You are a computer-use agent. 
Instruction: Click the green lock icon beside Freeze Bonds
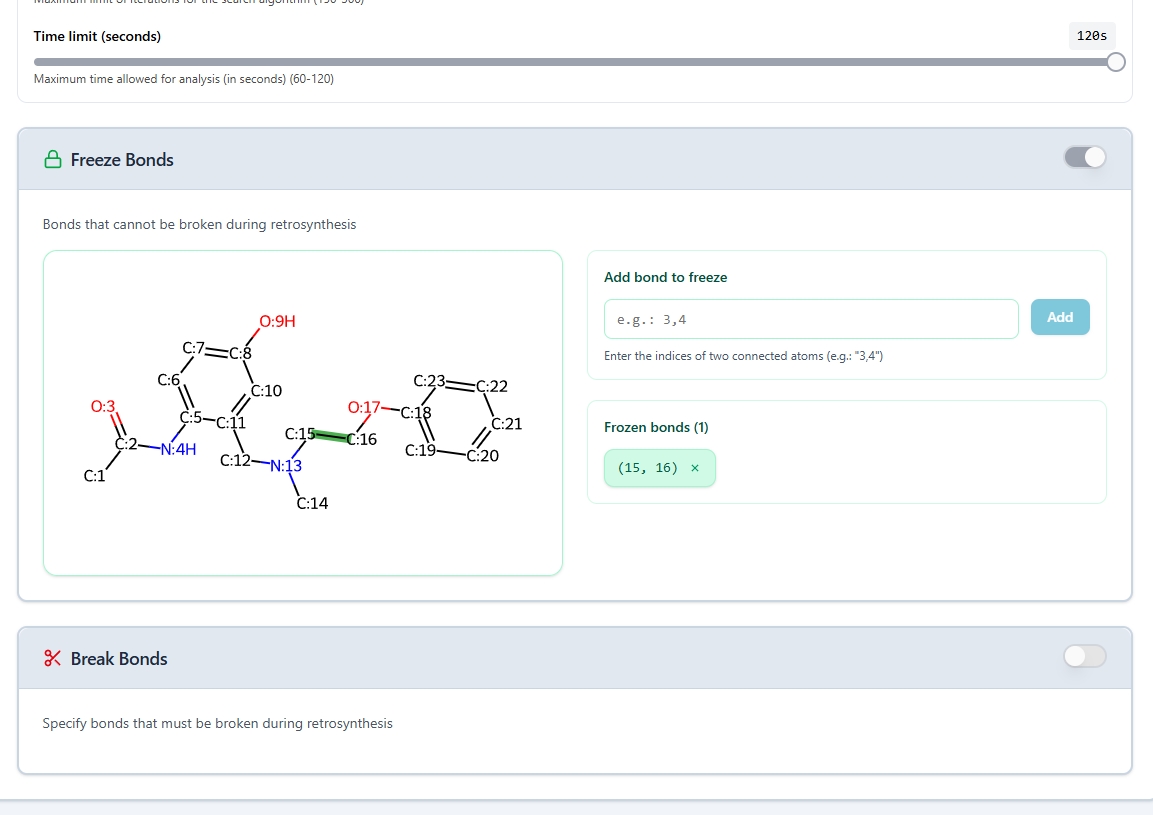click(x=52, y=160)
